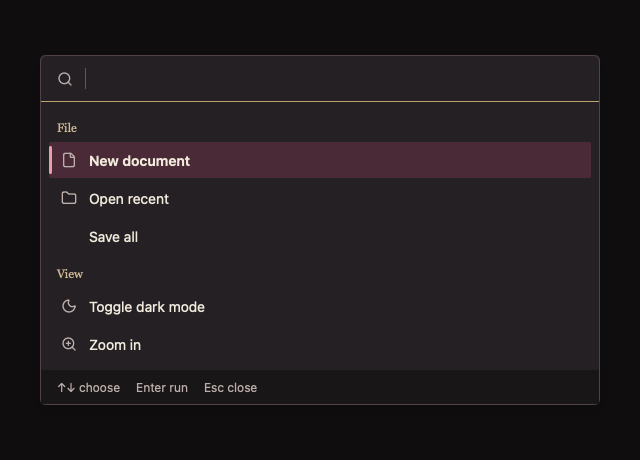
Task: Choose the Save all command
Action: click(320, 237)
